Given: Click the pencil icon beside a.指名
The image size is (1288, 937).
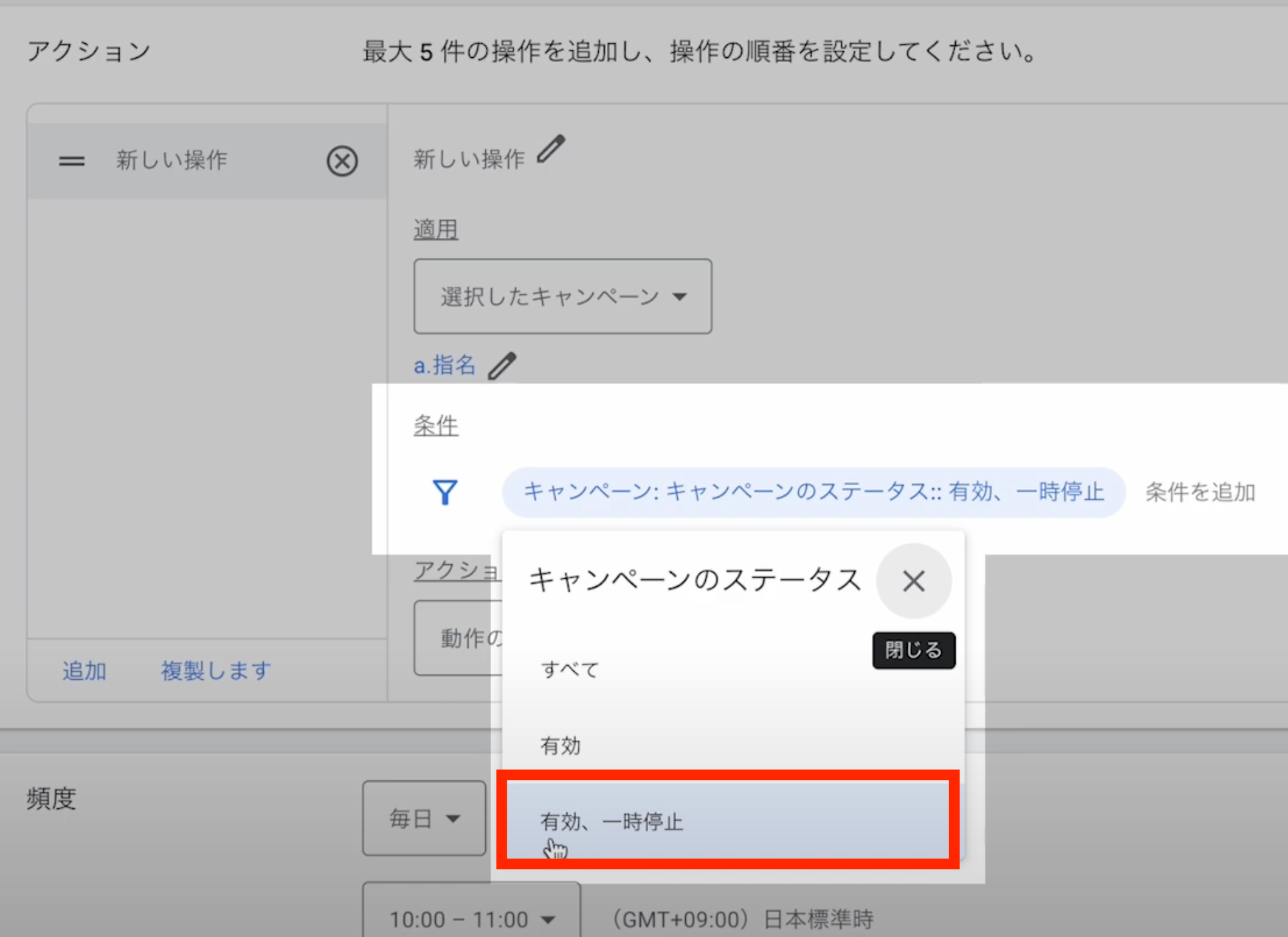Looking at the screenshot, I should (502, 365).
